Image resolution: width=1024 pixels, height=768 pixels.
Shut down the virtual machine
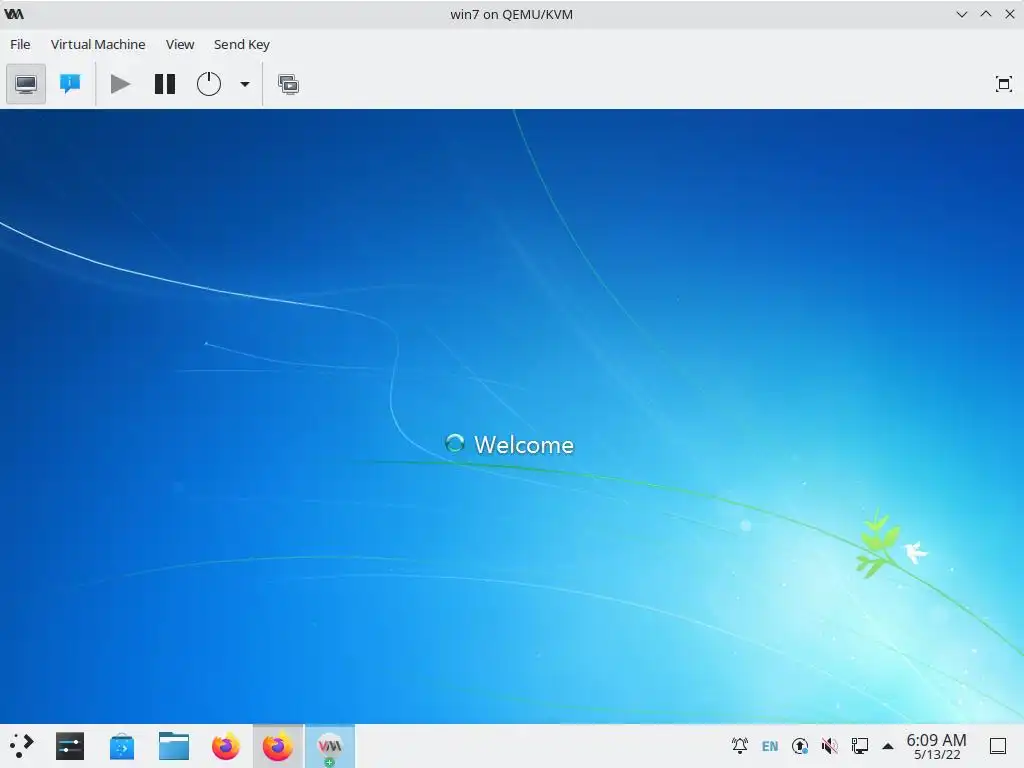pos(209,84)
